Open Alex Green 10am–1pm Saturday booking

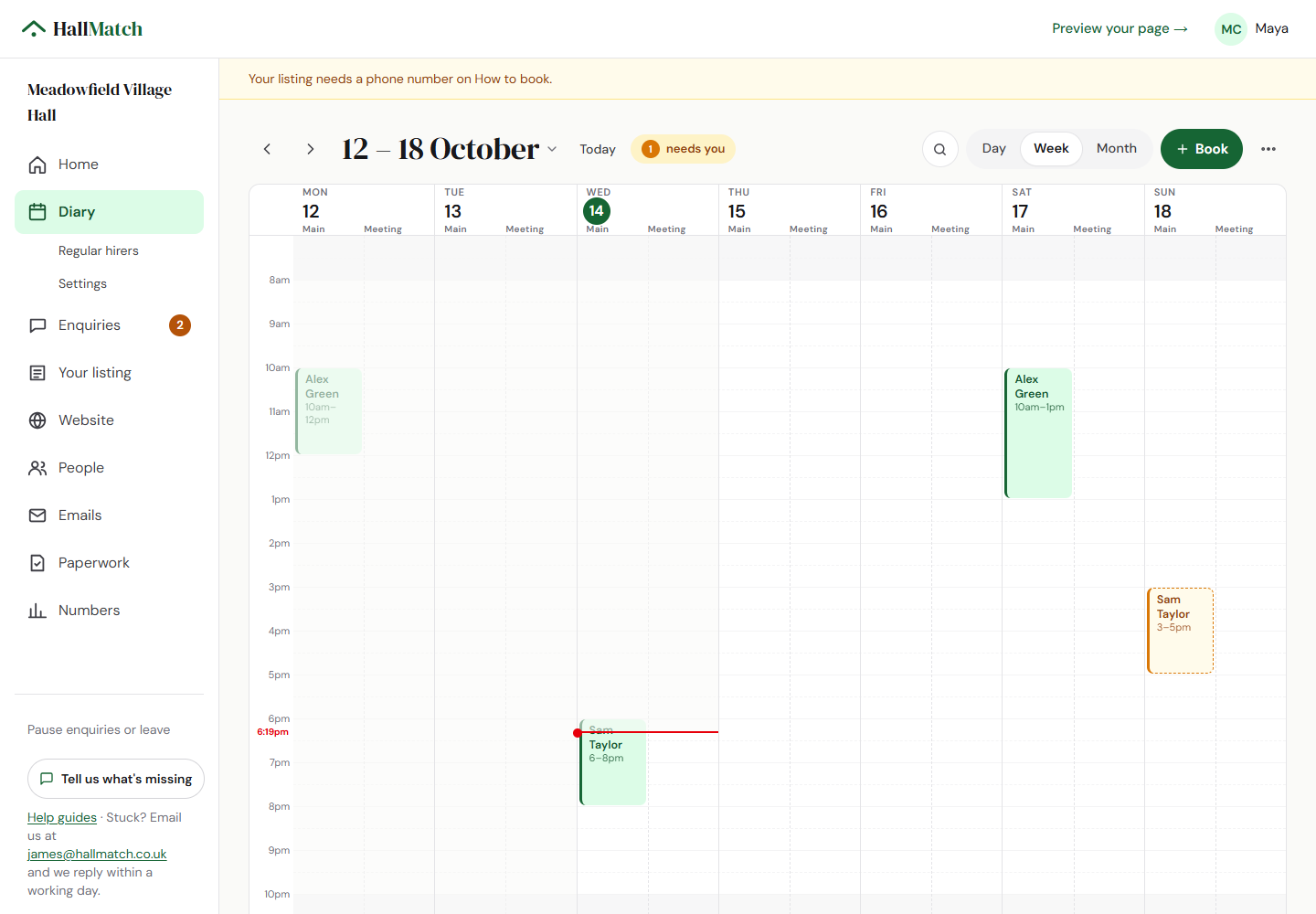point(1038,433)
